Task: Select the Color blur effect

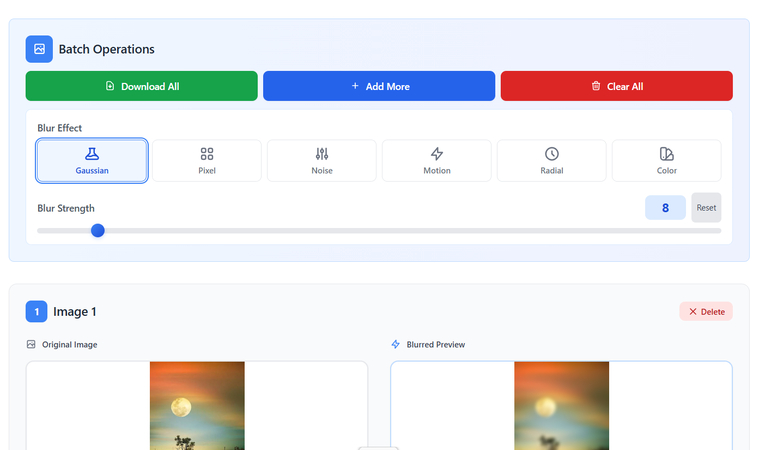Action: tap(667, 161)
